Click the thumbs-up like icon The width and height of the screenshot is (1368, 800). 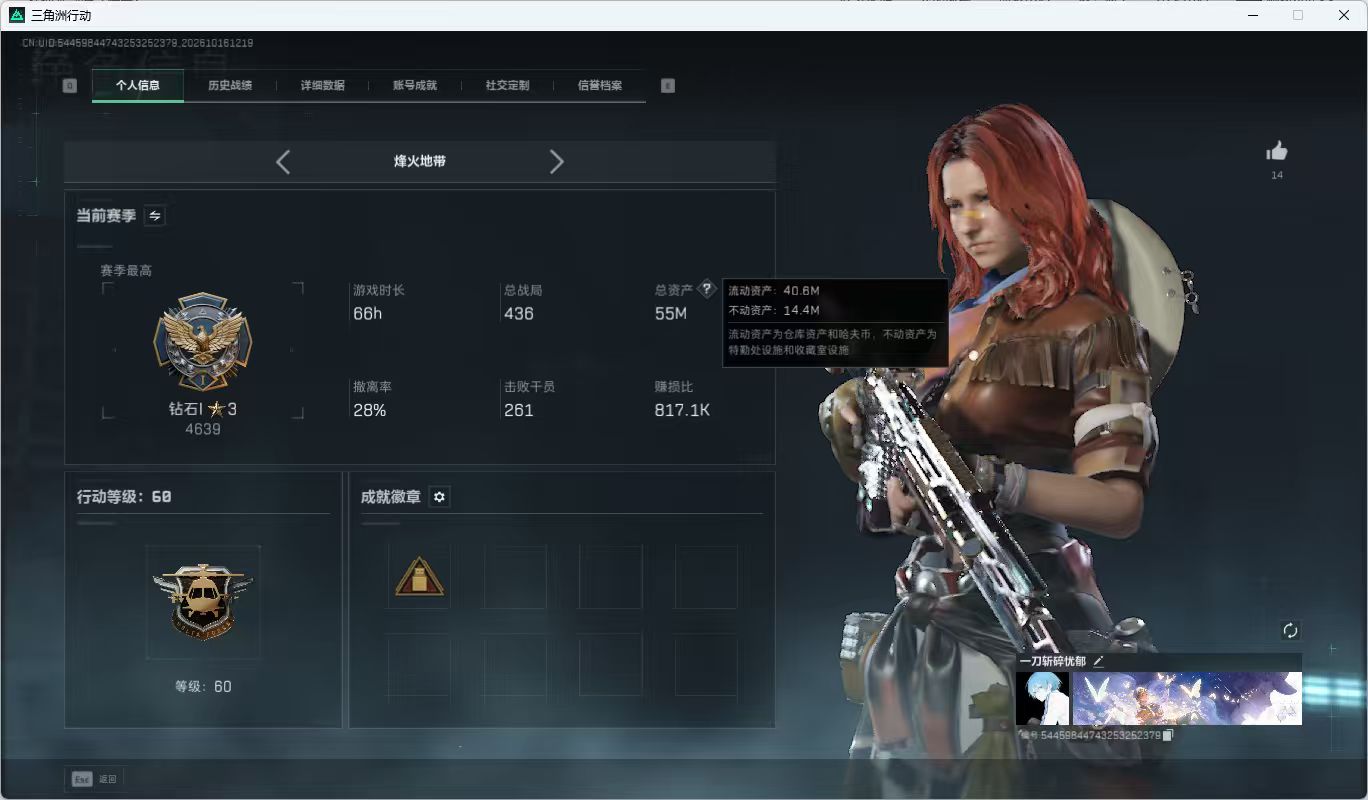tap(1277, 151)
